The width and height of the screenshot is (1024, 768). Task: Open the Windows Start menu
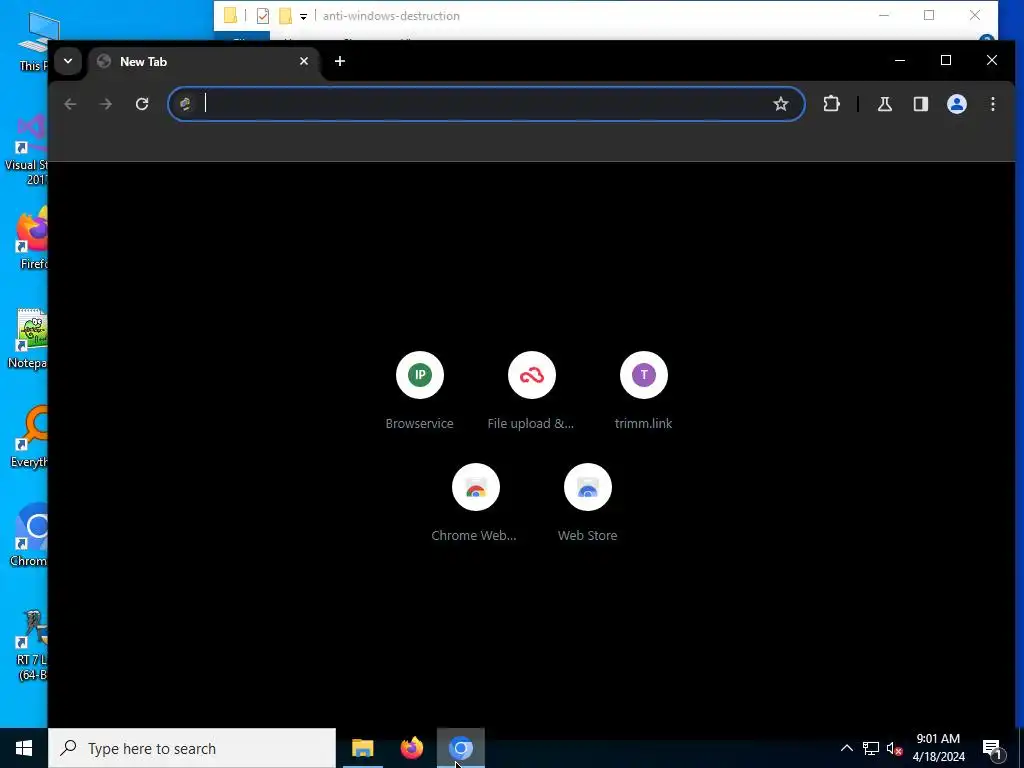(x=24, y=748)
